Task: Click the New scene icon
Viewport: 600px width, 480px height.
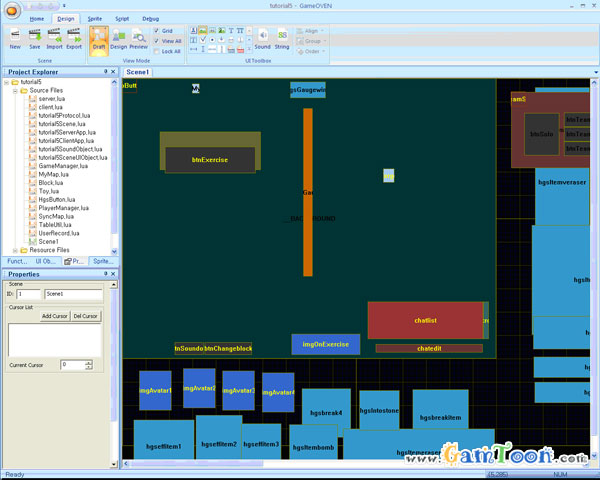Action: click(15, 38)
